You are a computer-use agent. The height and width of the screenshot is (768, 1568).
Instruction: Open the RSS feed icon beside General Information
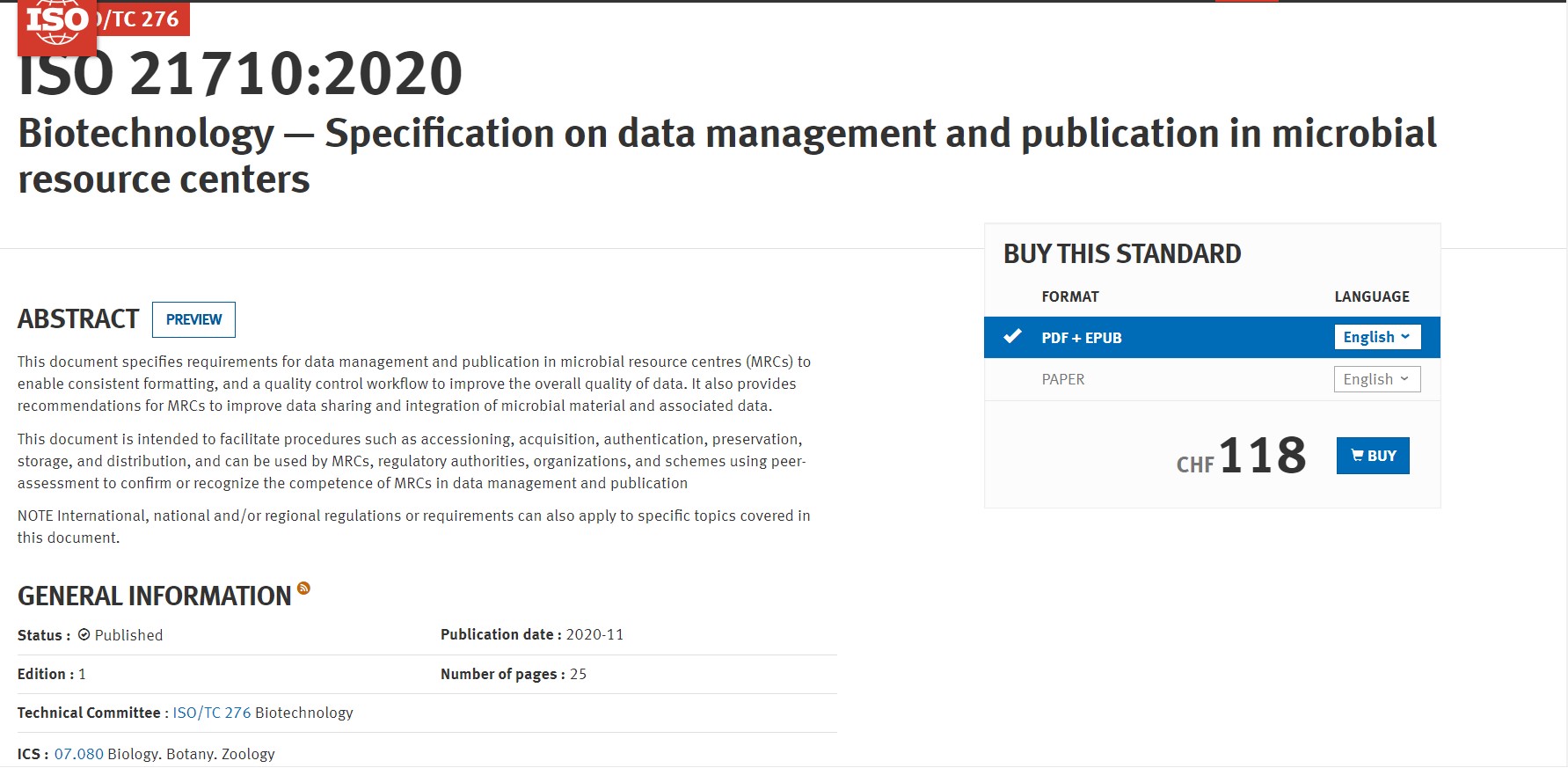pyautogui.click(x=303, y=589)
